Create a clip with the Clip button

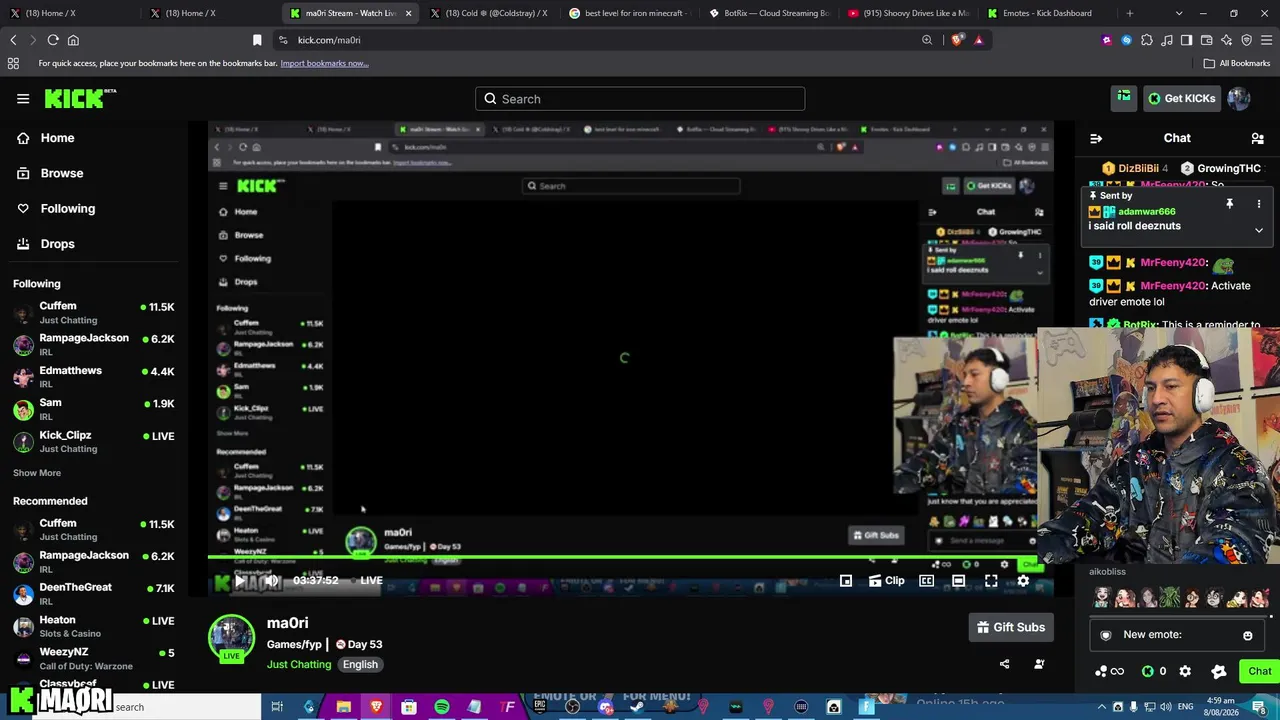coord(887,581)
